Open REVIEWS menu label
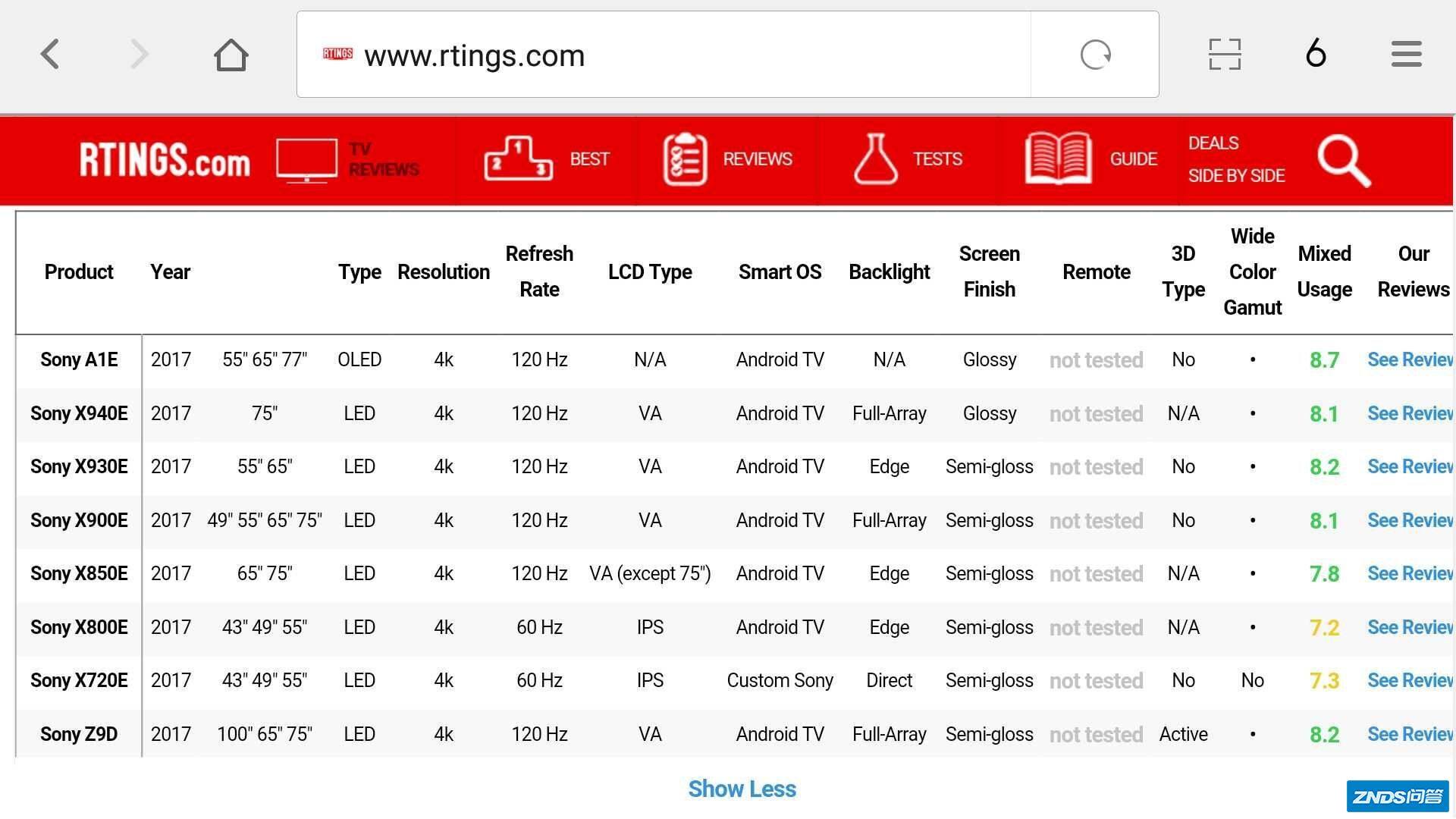Viewport: 1456px width, 819px height. pyautogui.click(x=758, y=159)
